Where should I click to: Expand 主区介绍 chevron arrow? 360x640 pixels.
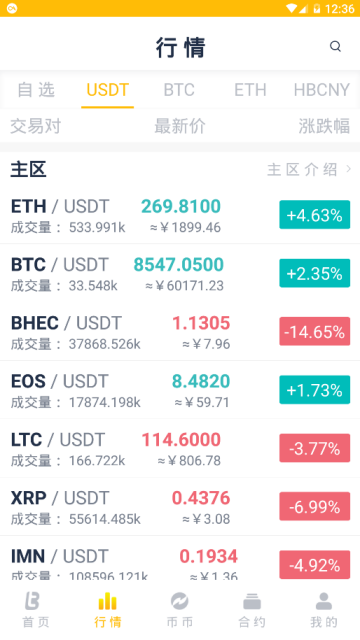[349, 169]
